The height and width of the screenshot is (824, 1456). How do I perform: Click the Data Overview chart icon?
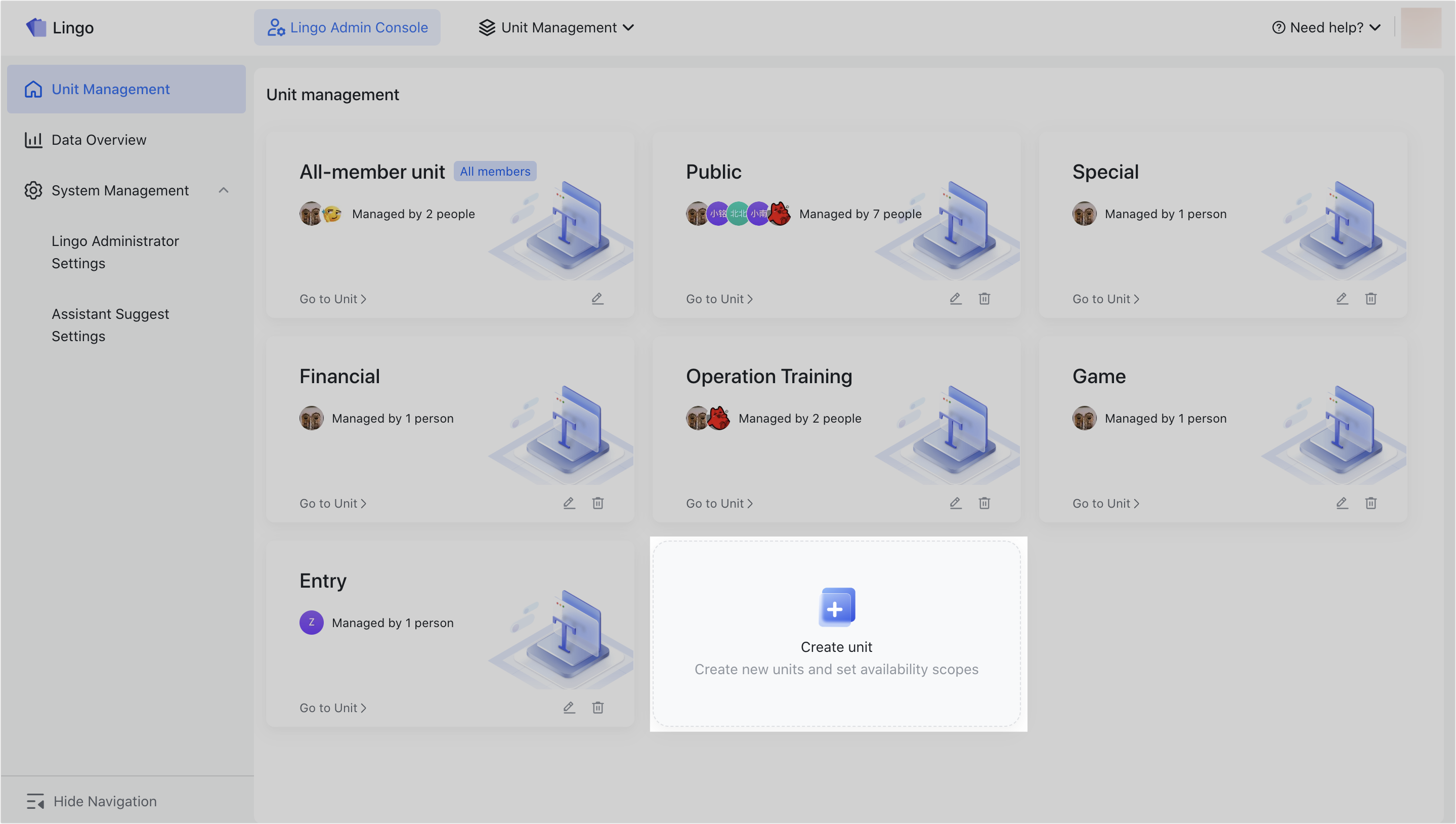33,139
